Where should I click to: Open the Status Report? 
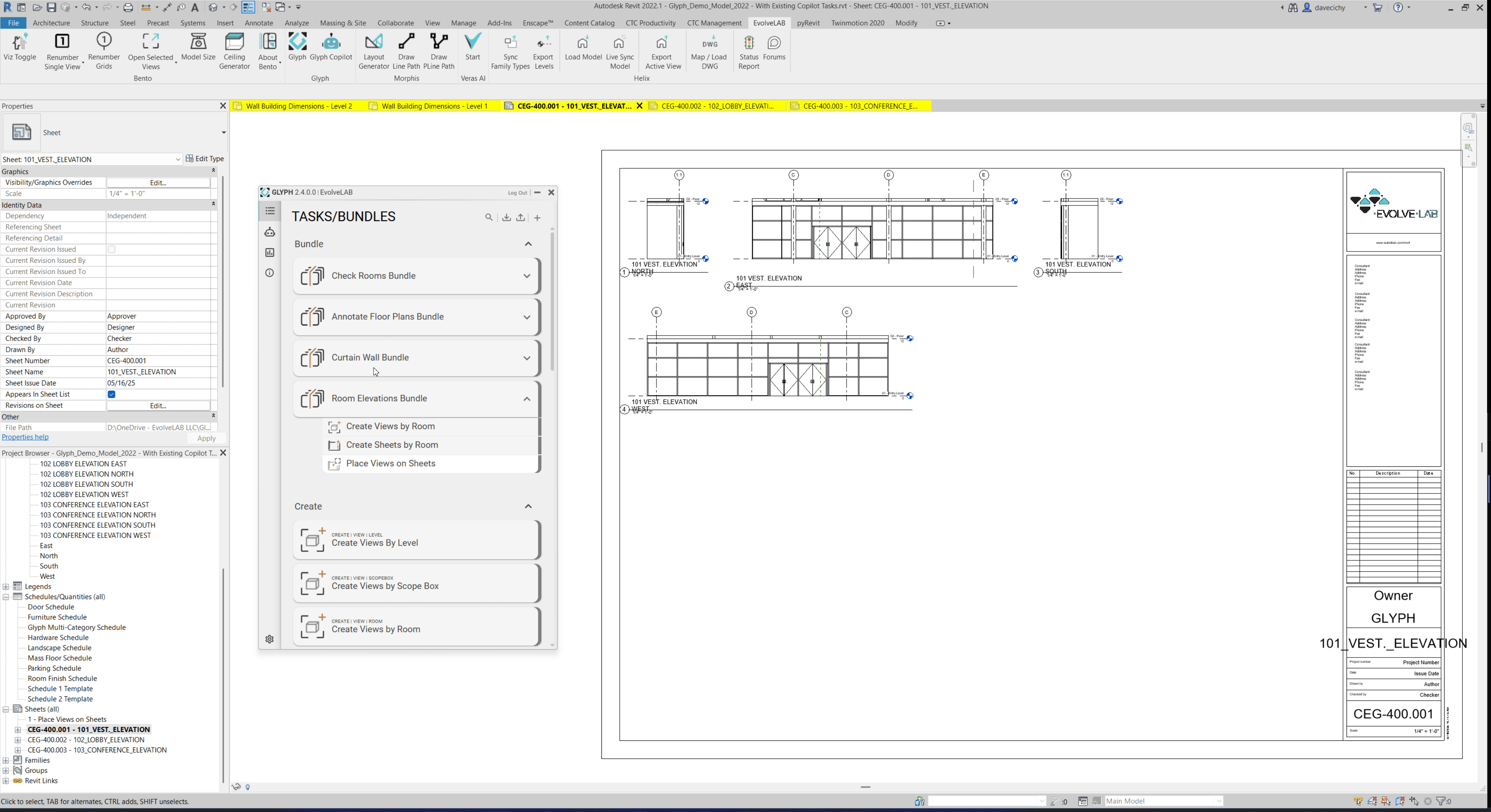tap(749, 51)
